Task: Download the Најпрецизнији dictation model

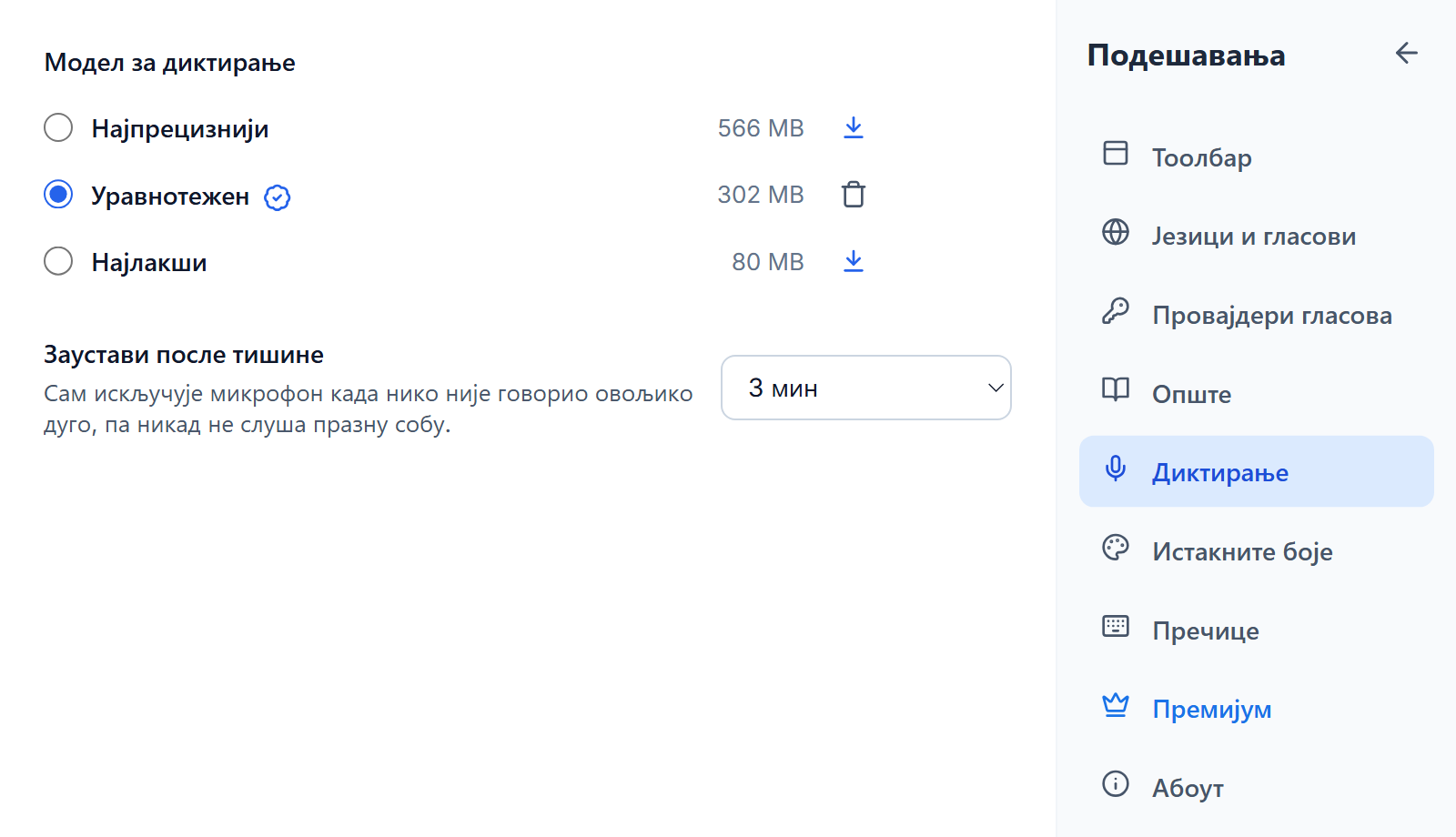Action: click(x=853, y=128)
